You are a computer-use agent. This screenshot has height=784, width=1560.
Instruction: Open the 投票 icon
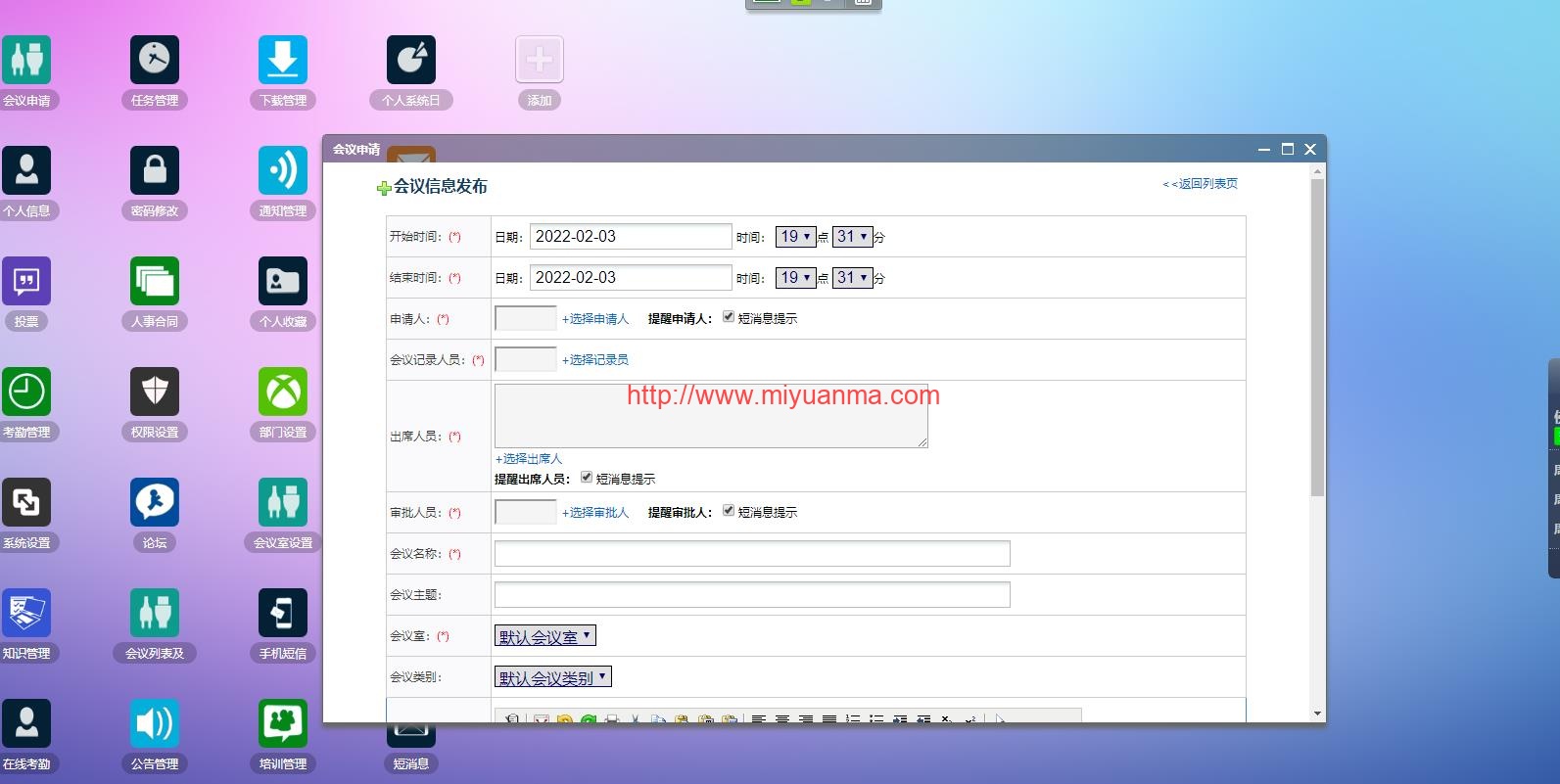pos(26,281)
